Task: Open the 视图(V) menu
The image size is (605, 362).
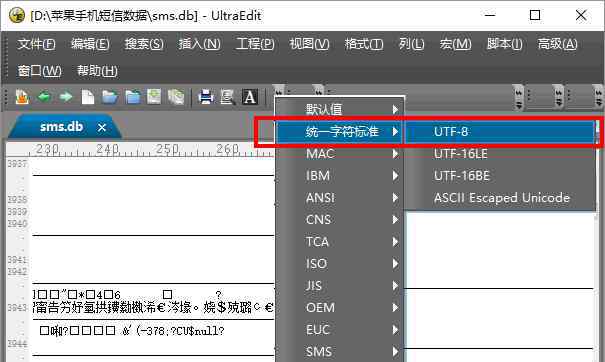Action: (x=309, y=44)
